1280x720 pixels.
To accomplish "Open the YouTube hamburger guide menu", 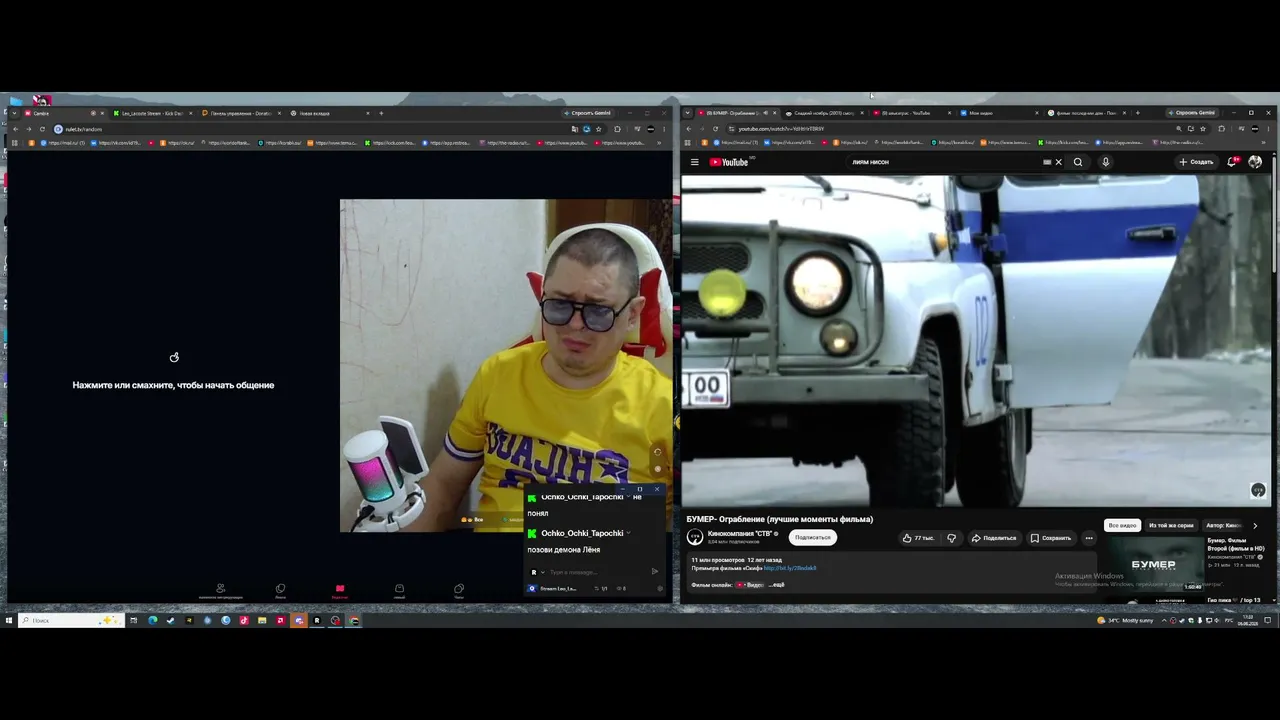I will [x=695, y=162].
